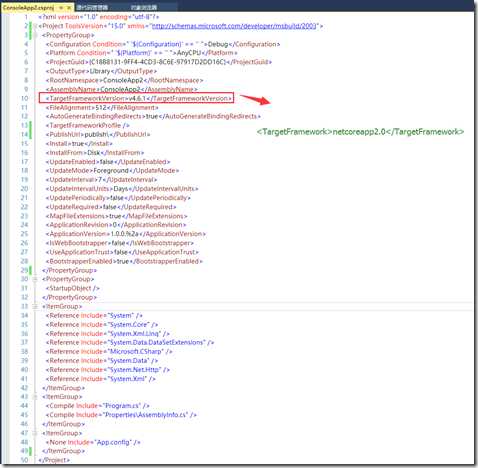This screenshot has width=478, height=468.
Task: Click the System.Net.Http reference line
Action: pyautogui.click(x=108, y=370)
